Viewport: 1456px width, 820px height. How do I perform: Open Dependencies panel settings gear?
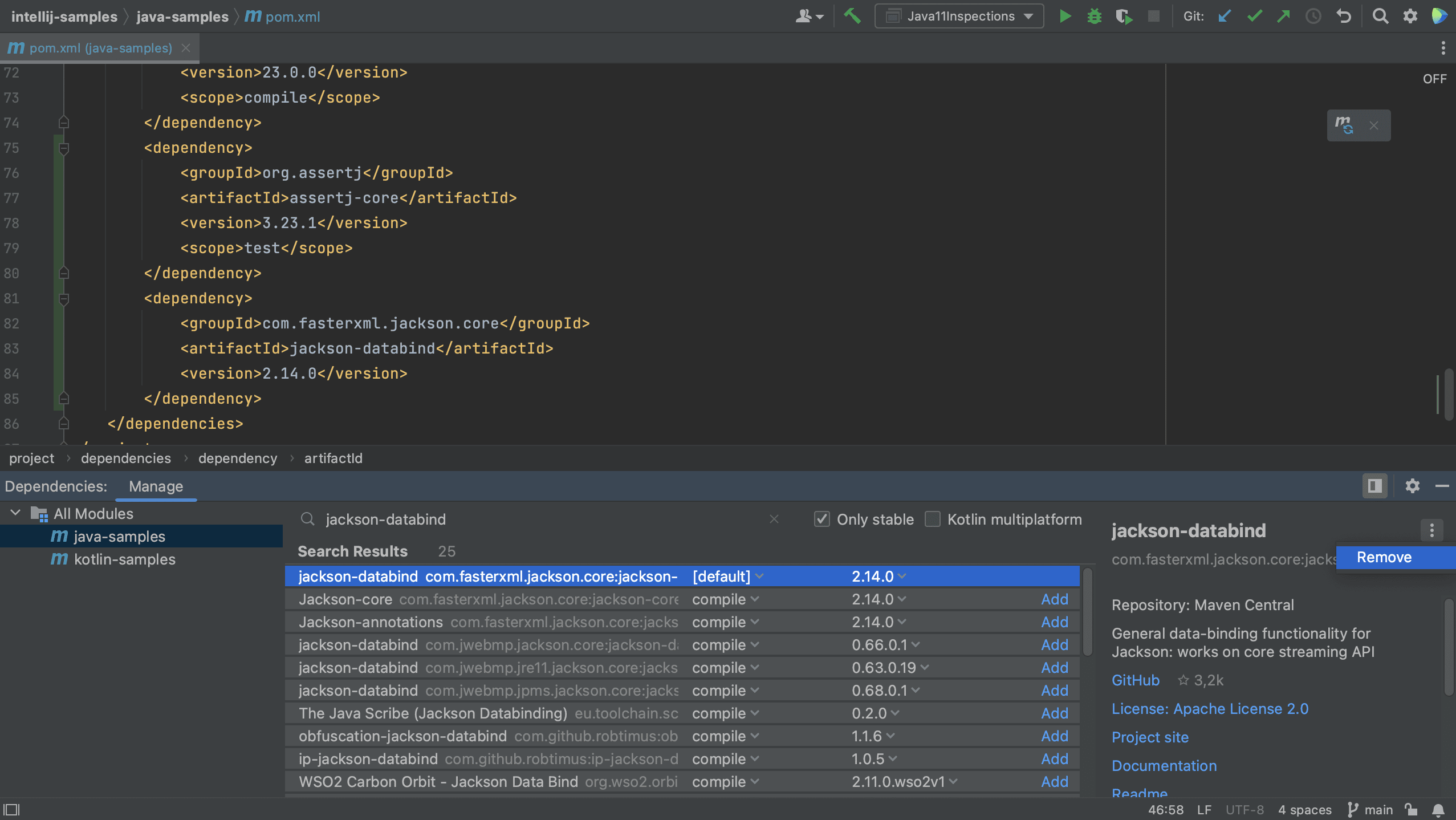click(1412, 486)
